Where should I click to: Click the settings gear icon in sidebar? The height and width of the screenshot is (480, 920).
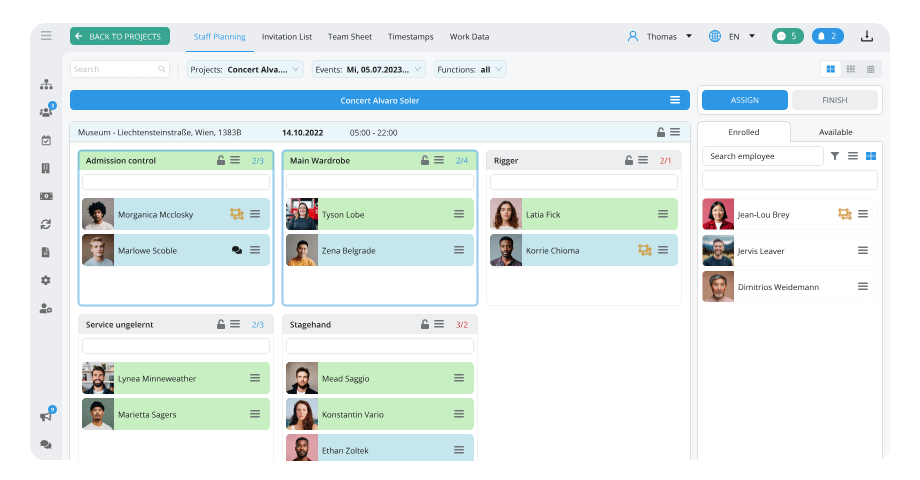46,280
